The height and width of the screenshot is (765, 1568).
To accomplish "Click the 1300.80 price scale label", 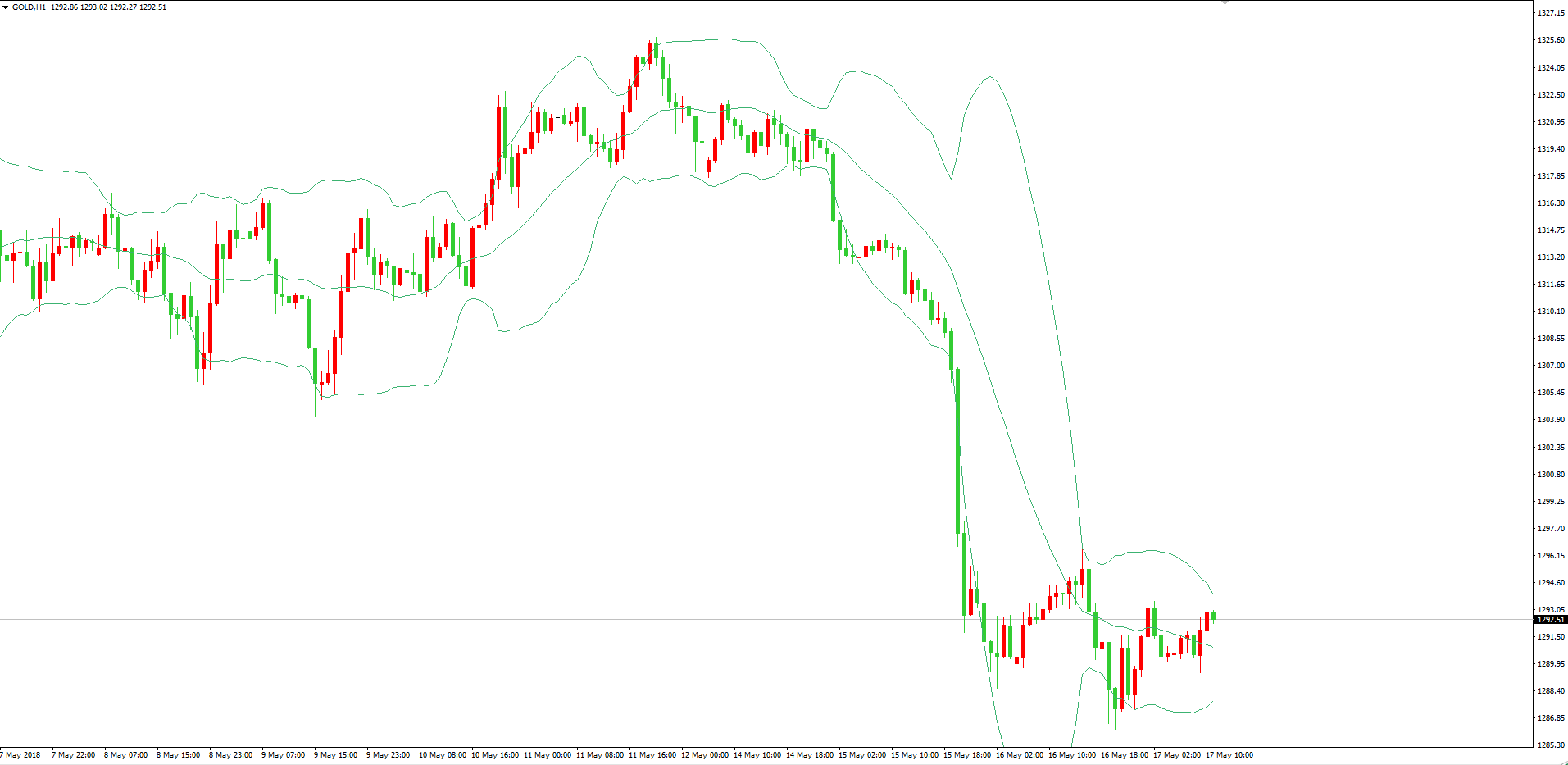I will click(1551, 475).
